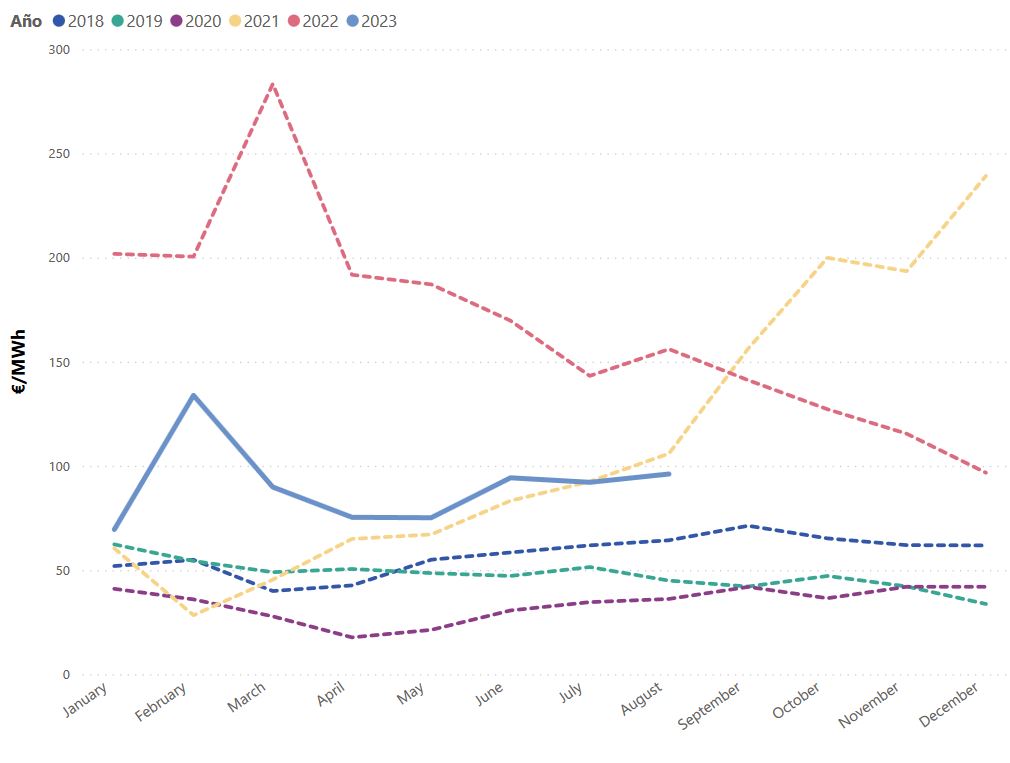The height and width of the screenshot is (763, 1010).
Task: Click the January axis label
Action: [89, 699]
